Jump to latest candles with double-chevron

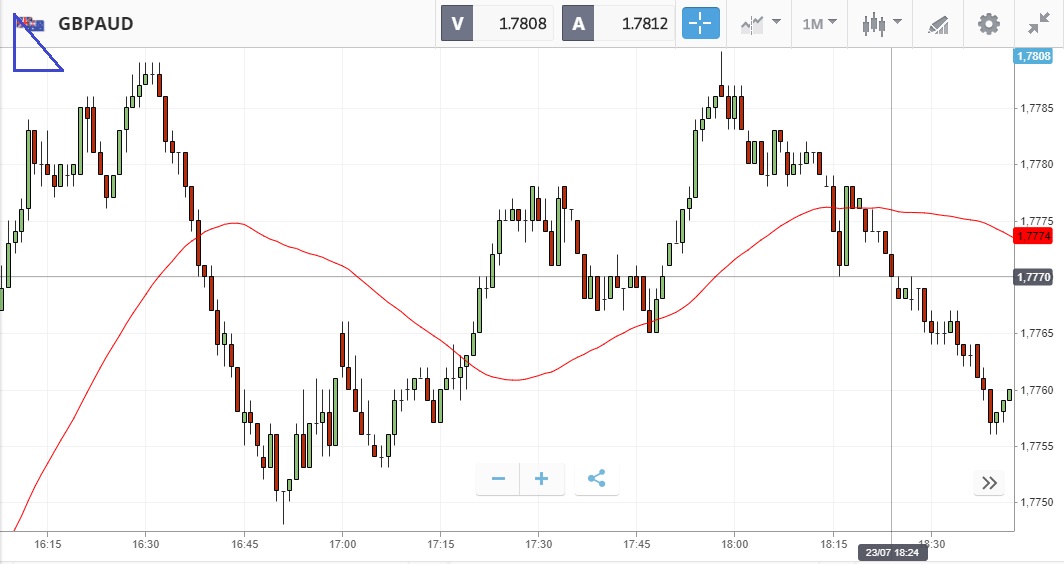click(x=989, y=483)
